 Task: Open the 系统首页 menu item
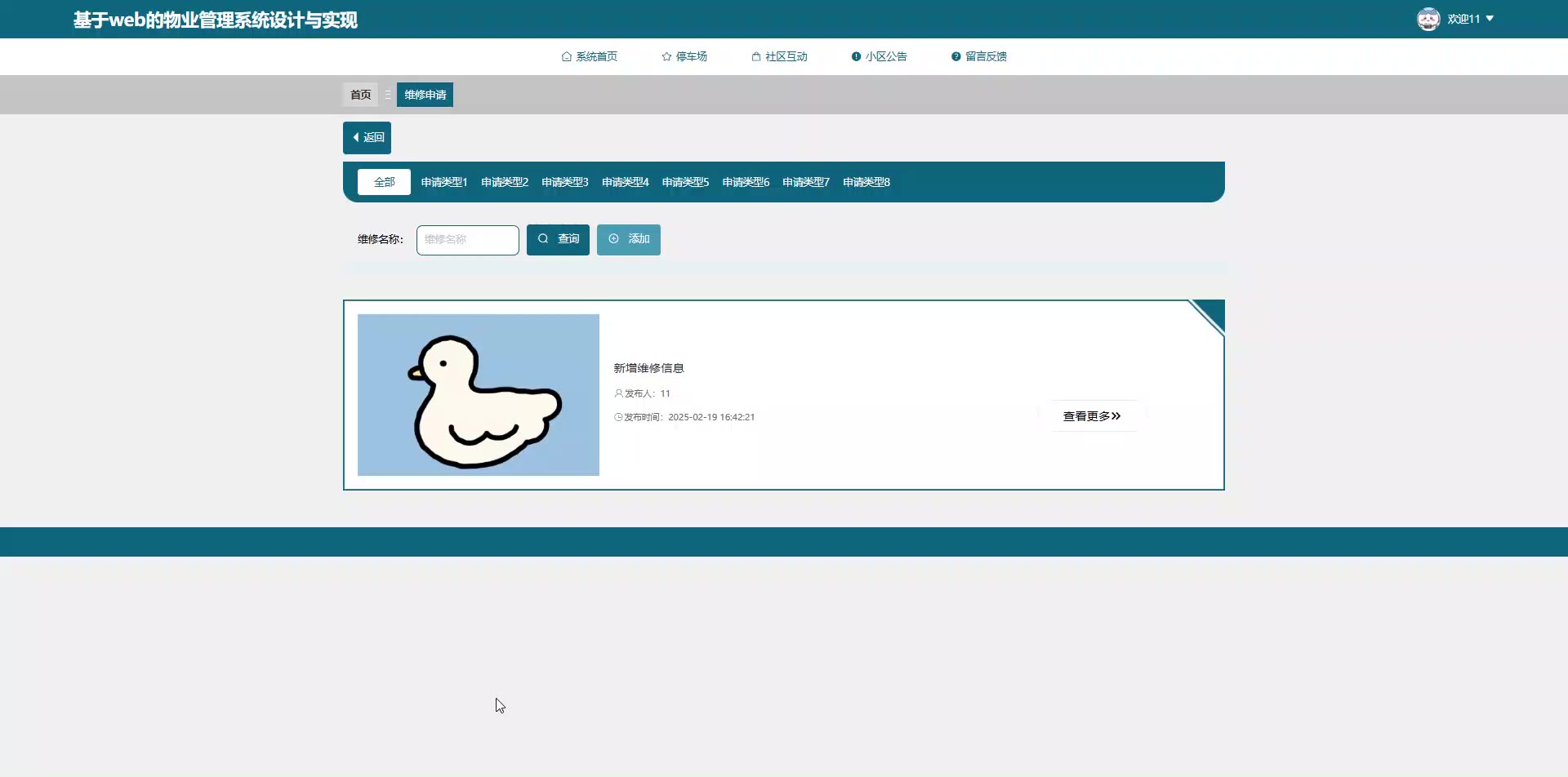590,56
